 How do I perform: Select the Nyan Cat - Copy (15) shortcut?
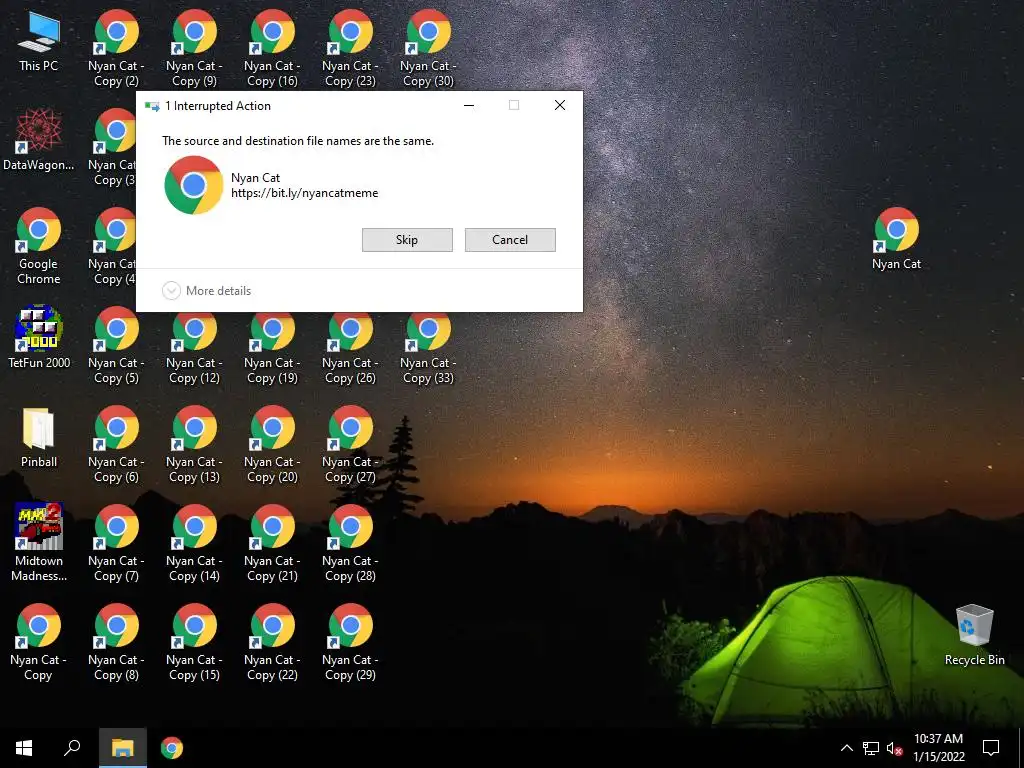[x=194, y=643]
